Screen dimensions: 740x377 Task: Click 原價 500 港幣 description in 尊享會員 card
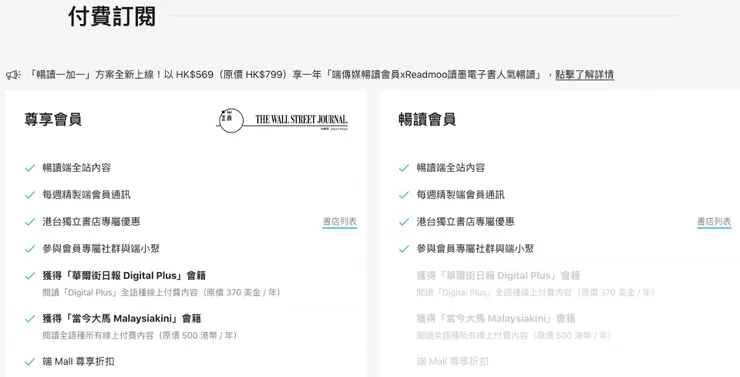coord(140,335)
